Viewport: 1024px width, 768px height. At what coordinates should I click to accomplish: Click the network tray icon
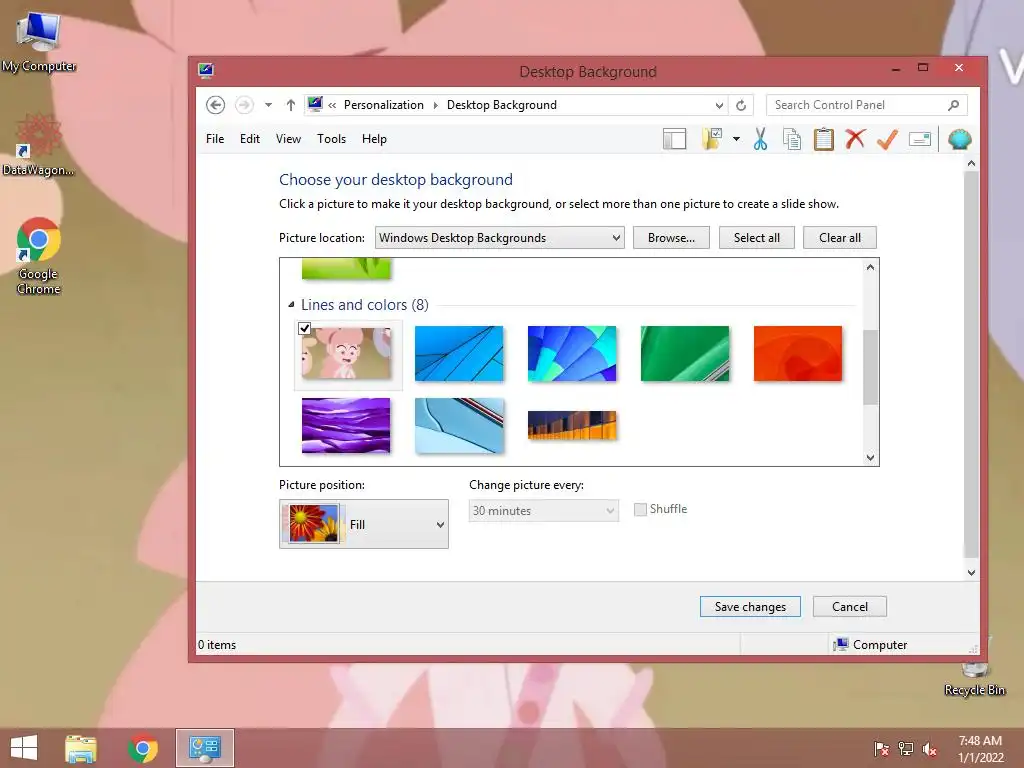tap(906, 748)
